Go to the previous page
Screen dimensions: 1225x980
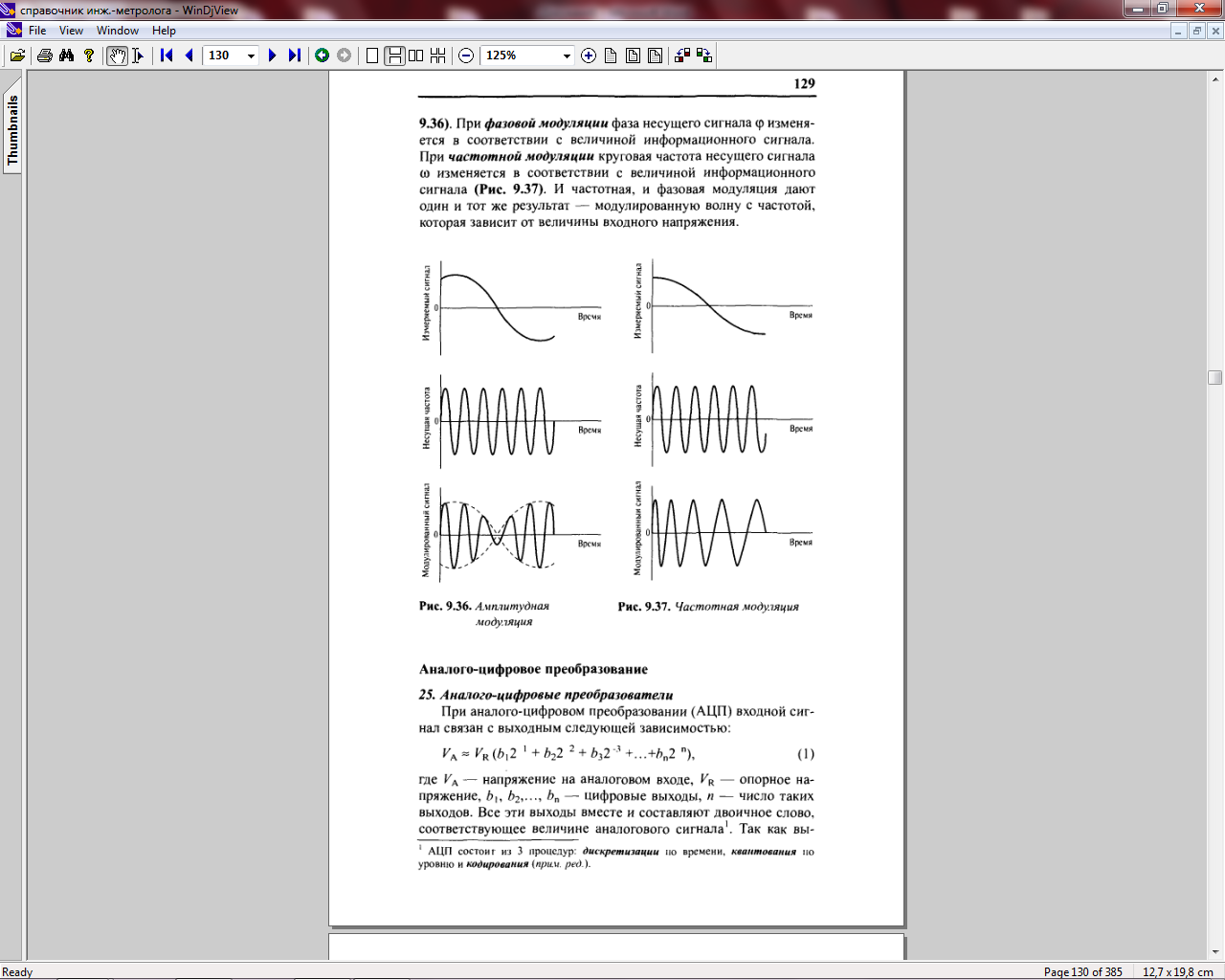189,56
